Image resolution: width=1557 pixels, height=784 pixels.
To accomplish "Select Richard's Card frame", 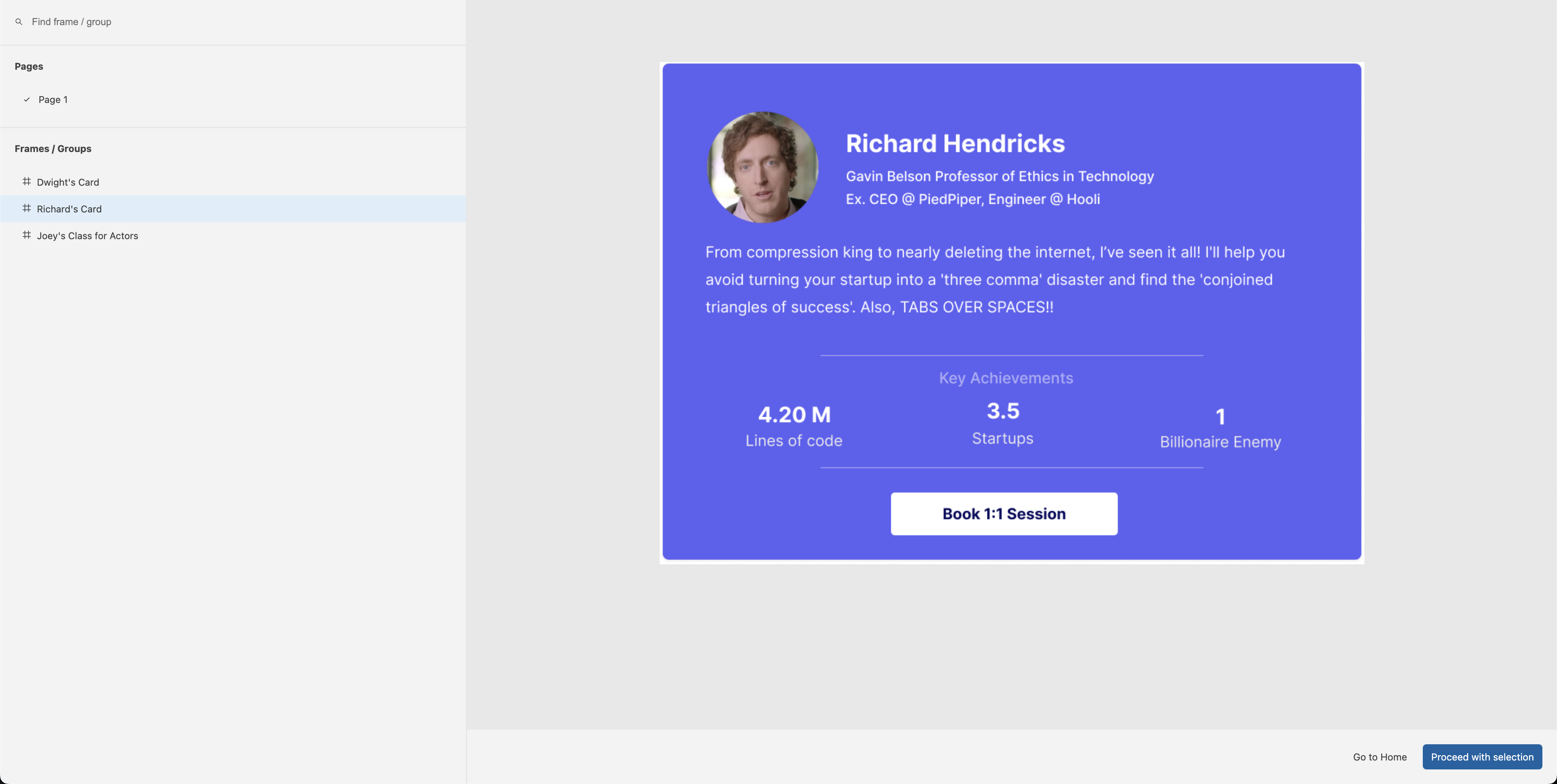I will coord(233,208).
